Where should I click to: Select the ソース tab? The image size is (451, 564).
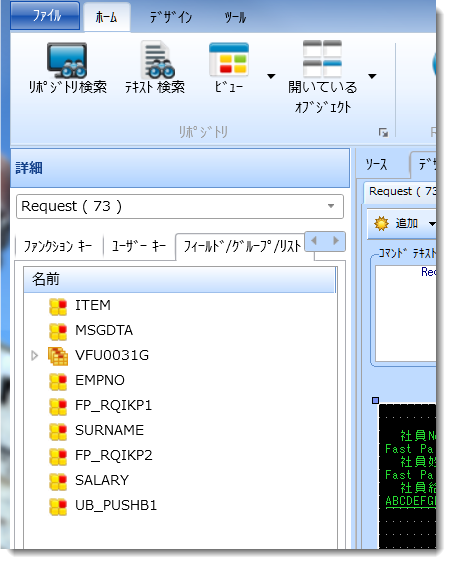[377, 165]
